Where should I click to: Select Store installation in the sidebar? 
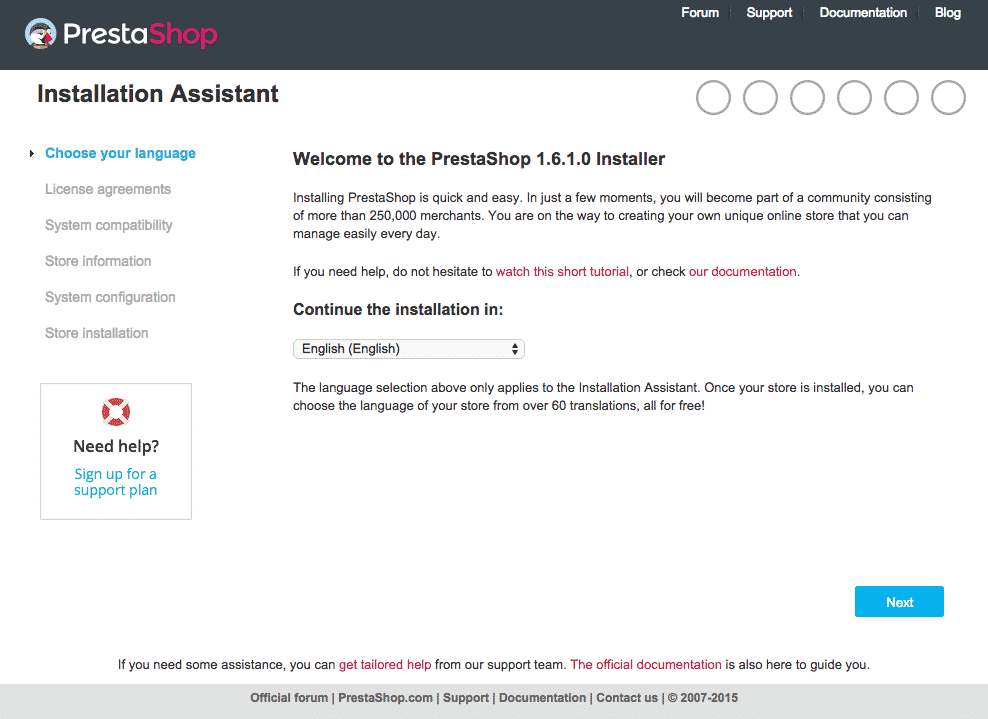[96, 333]
